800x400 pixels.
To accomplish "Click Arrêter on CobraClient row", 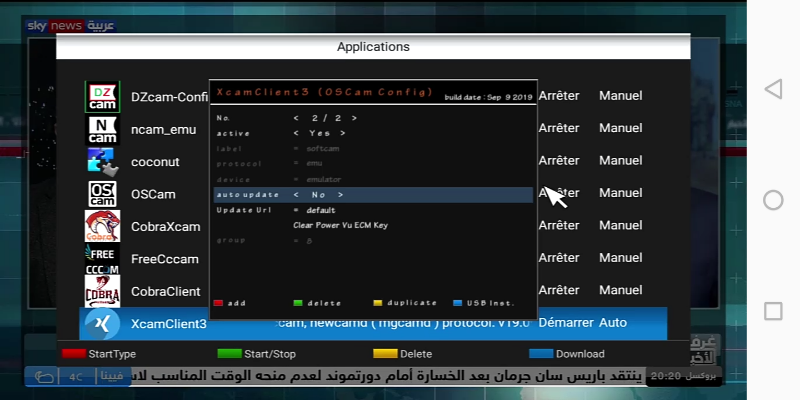I will point(559,290).
